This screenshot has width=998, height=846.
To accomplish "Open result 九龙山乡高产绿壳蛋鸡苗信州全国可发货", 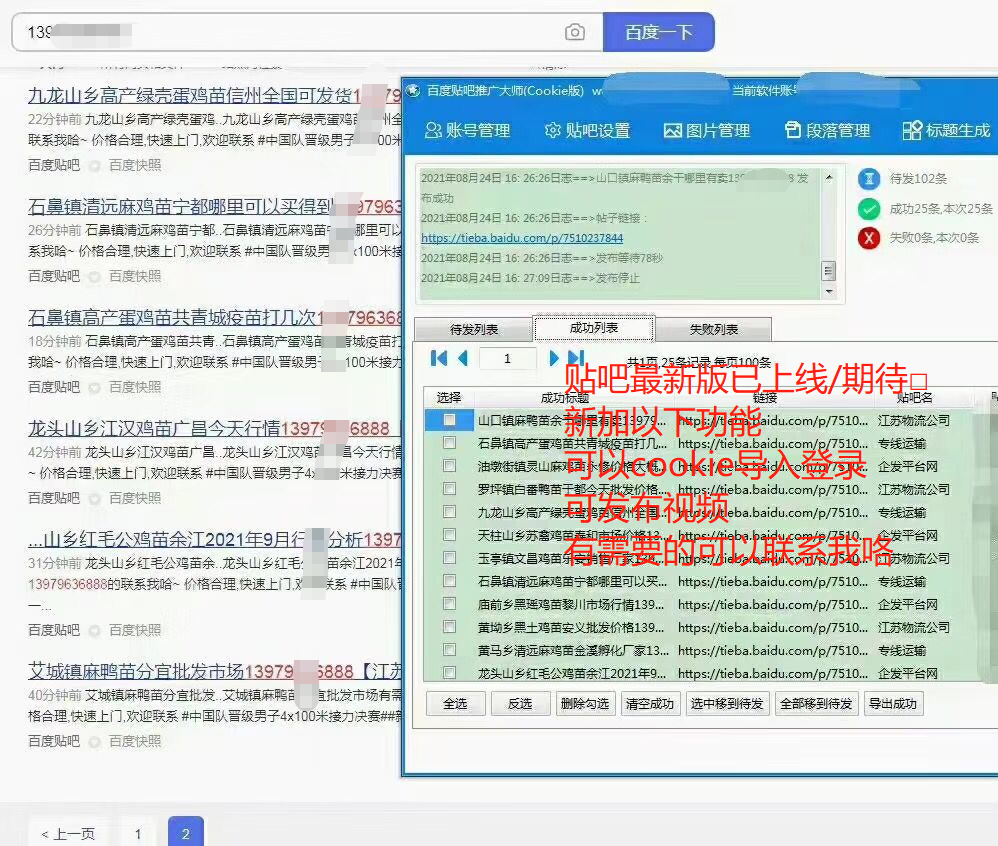I will pos(214,95).
